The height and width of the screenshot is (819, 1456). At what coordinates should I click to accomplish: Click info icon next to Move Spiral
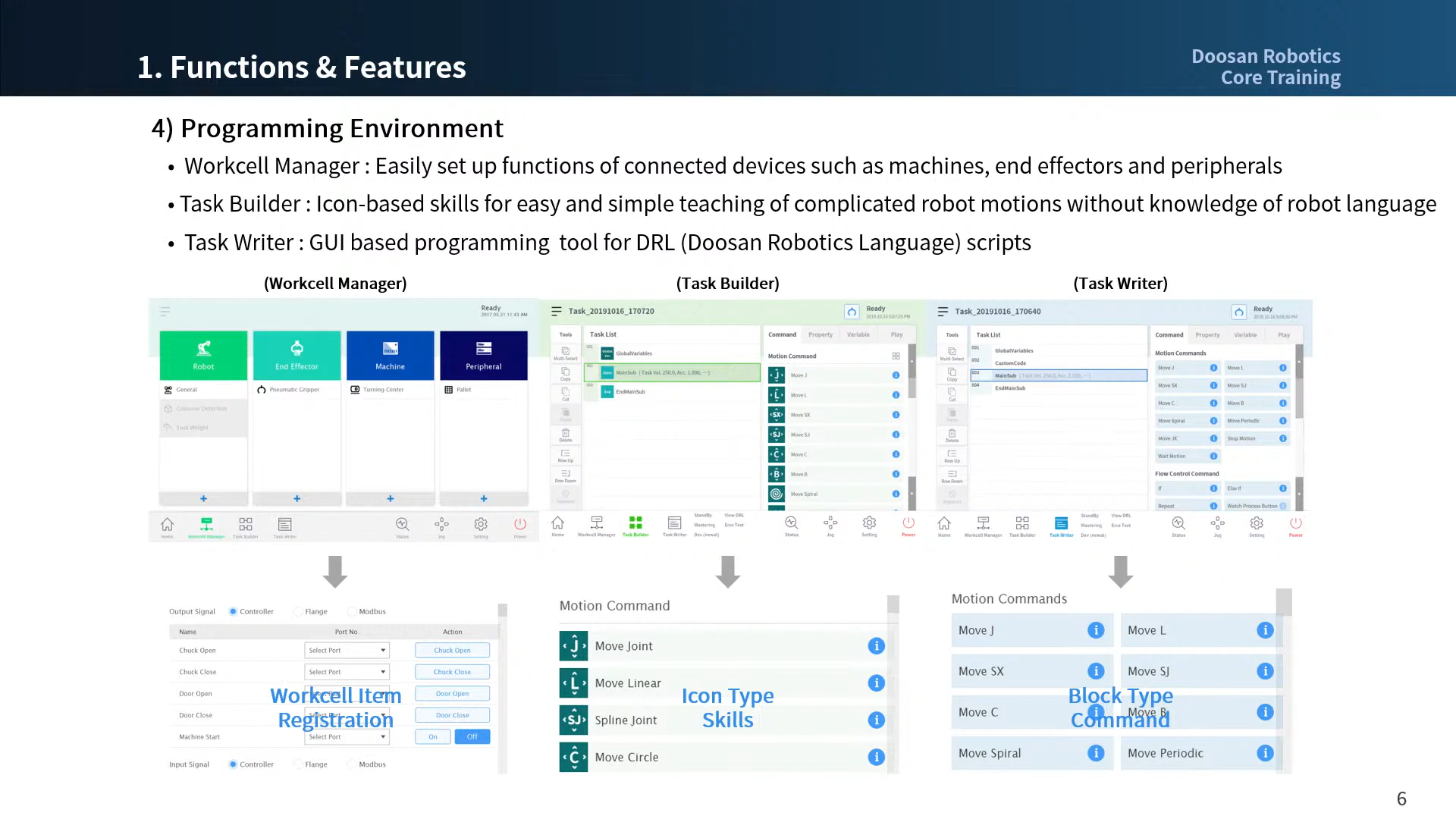click(1095, 753)
